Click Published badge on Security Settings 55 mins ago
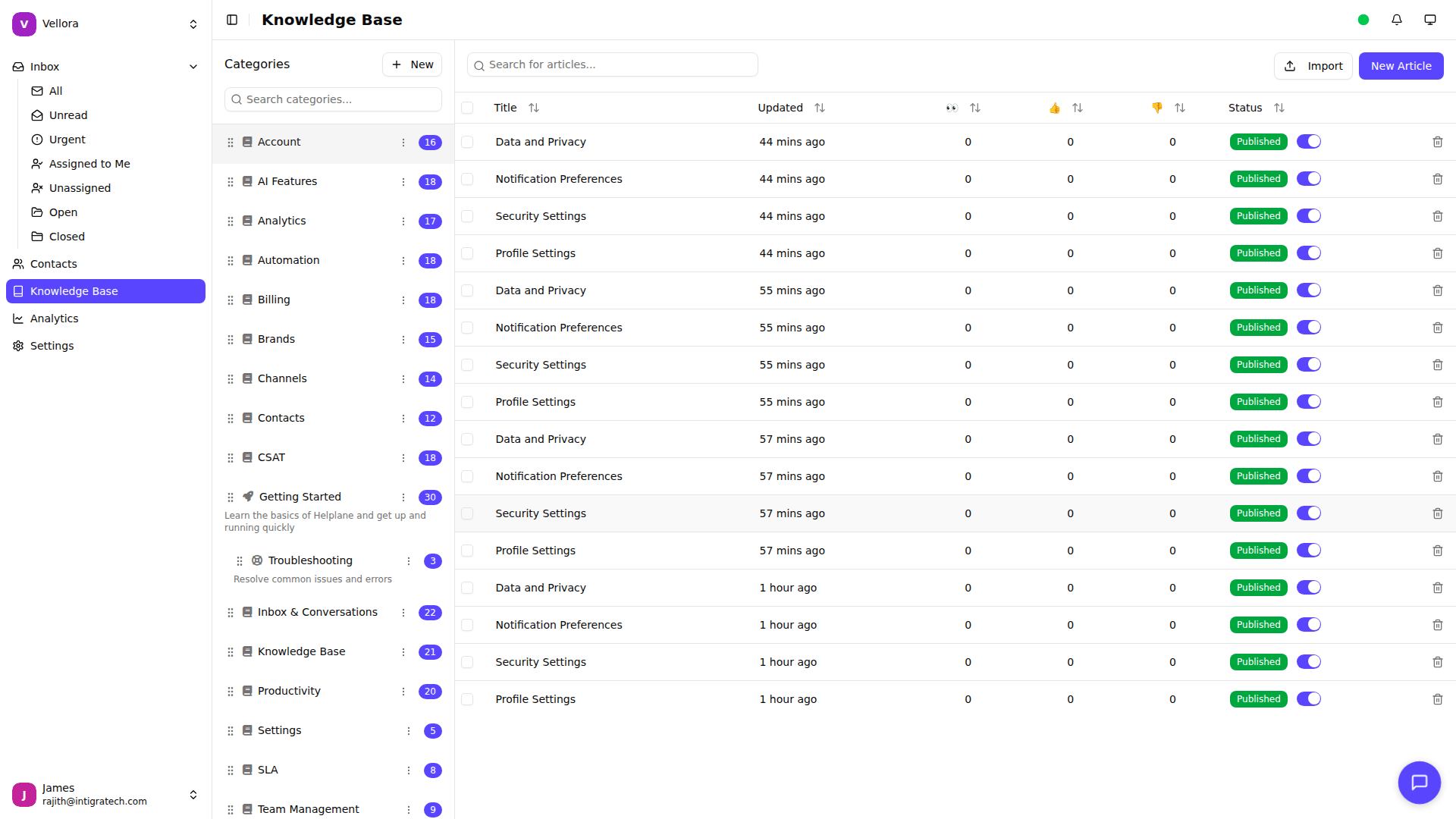Image resolution: width=1456 pixels, height=819 pixels. pyautogui.click(x=1258, y=365)
